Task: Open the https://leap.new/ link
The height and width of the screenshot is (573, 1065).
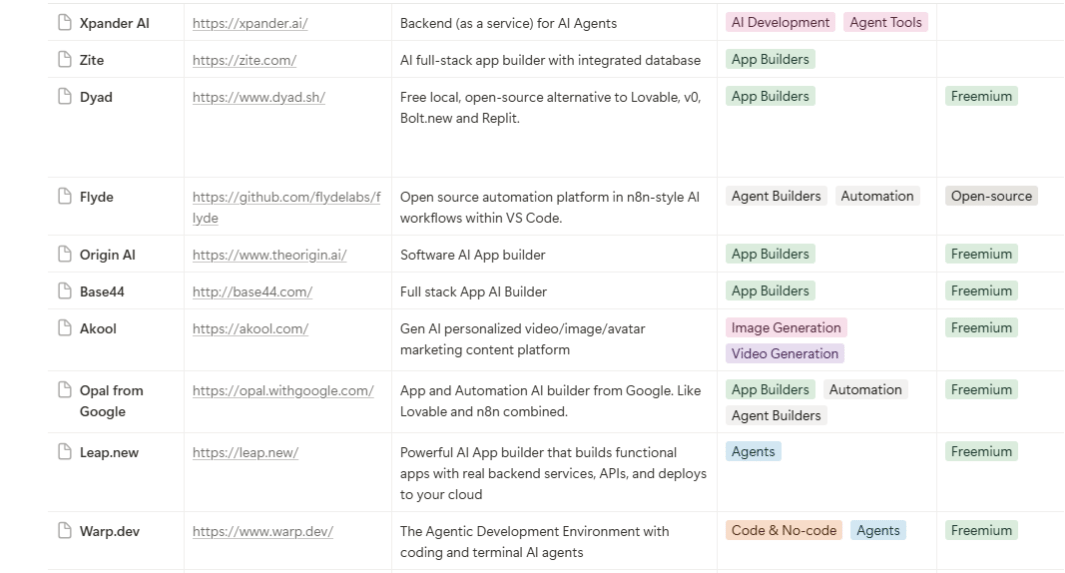Action: [245, 452]
